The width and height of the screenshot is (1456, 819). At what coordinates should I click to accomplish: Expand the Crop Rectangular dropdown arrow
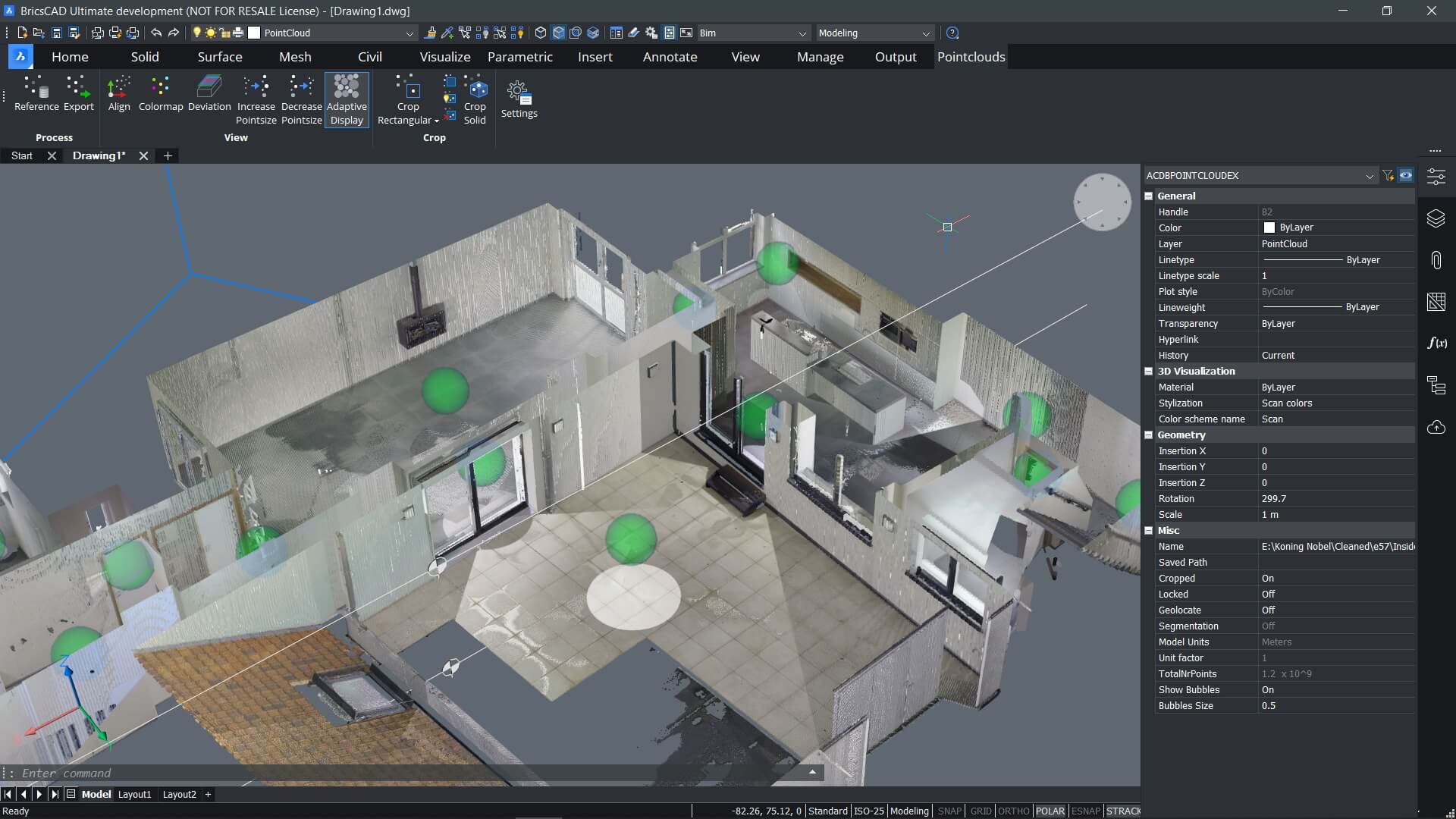437,121
